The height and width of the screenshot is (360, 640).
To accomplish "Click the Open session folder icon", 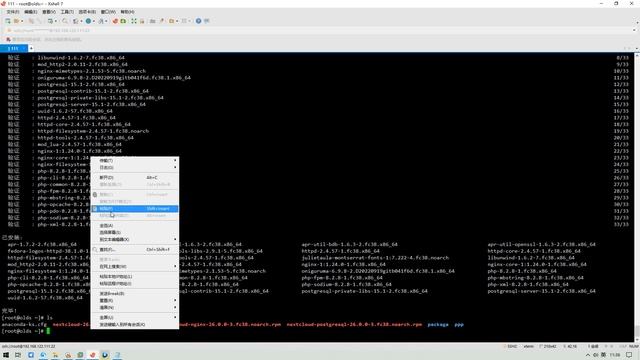I will tap(16, 21).
